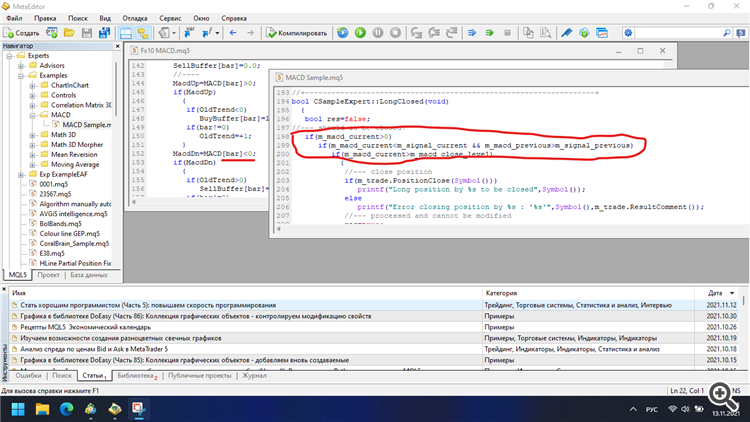The image size is (750, 422).
Task: Open article 'Рецепты MQL5 Экономический календарь'
Action: tap(86, 327)
